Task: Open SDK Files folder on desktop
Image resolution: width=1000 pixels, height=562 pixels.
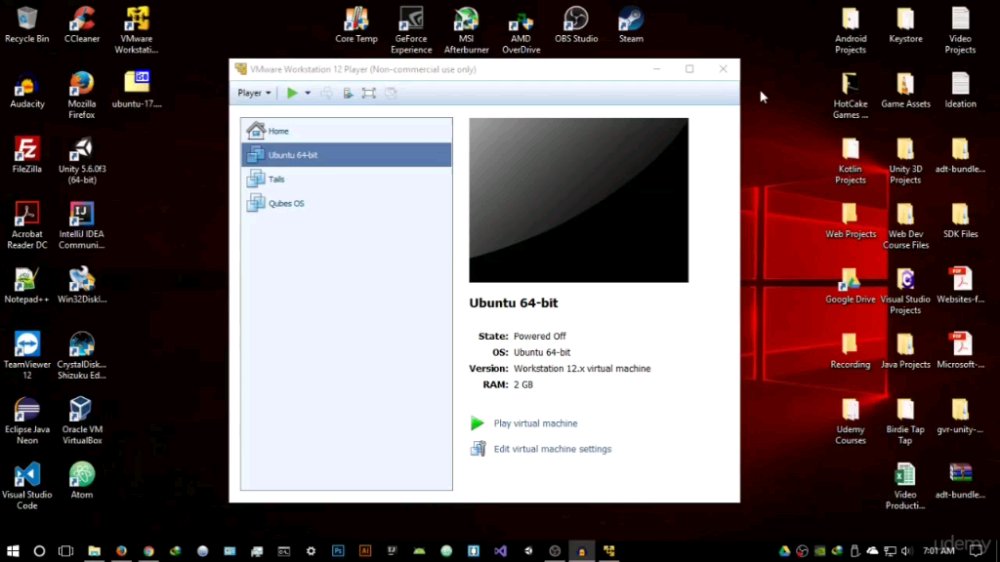Action: pyautogui.click(x=960, y=221)
